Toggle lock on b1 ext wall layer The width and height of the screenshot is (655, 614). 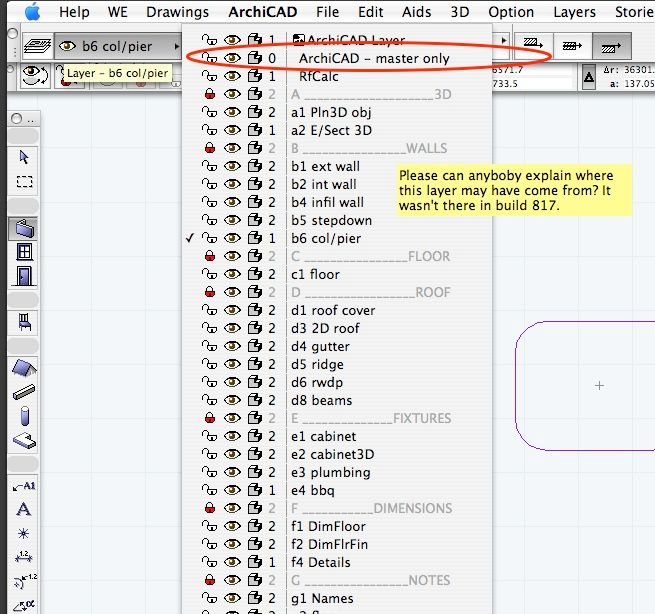209,166
